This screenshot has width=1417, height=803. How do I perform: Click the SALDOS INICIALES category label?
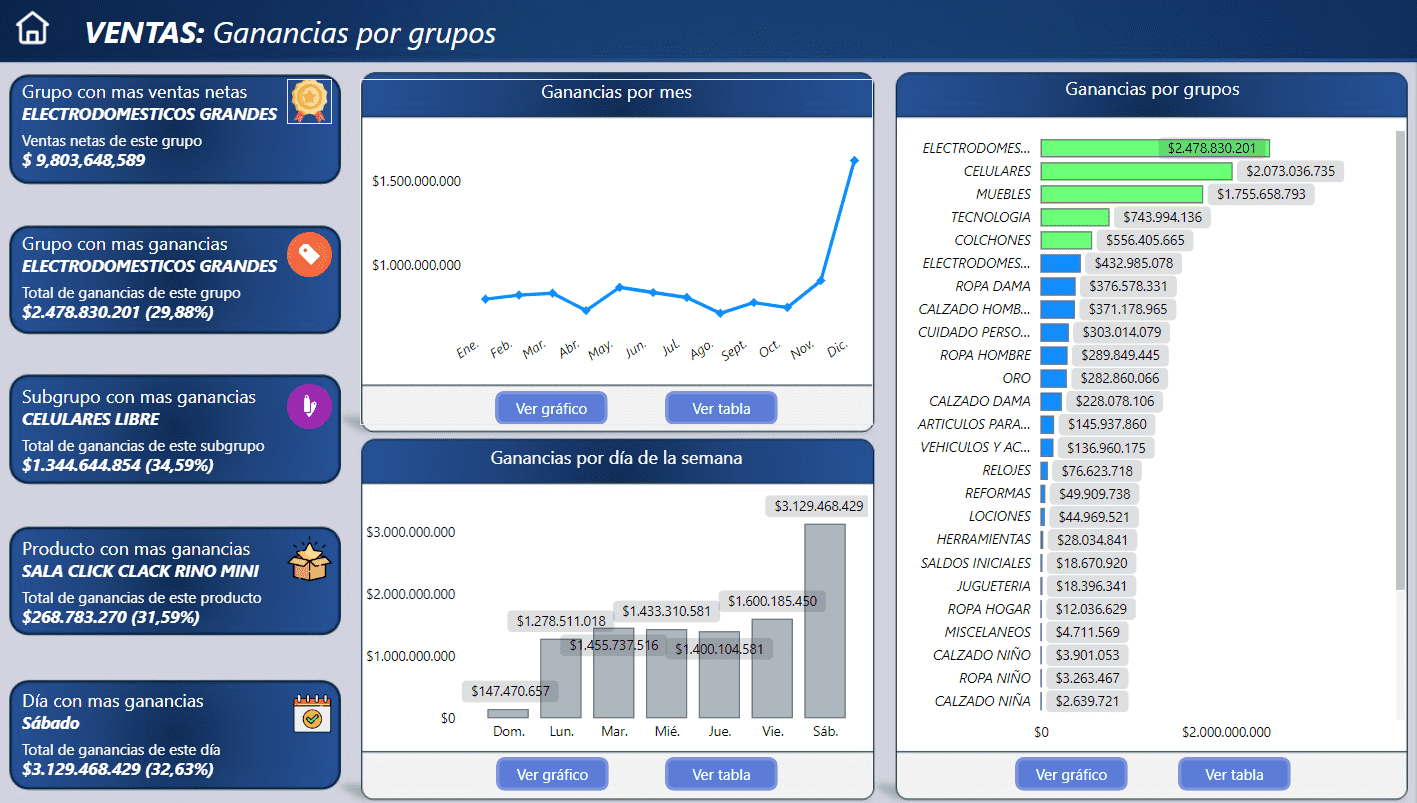(x=976, y=563)
